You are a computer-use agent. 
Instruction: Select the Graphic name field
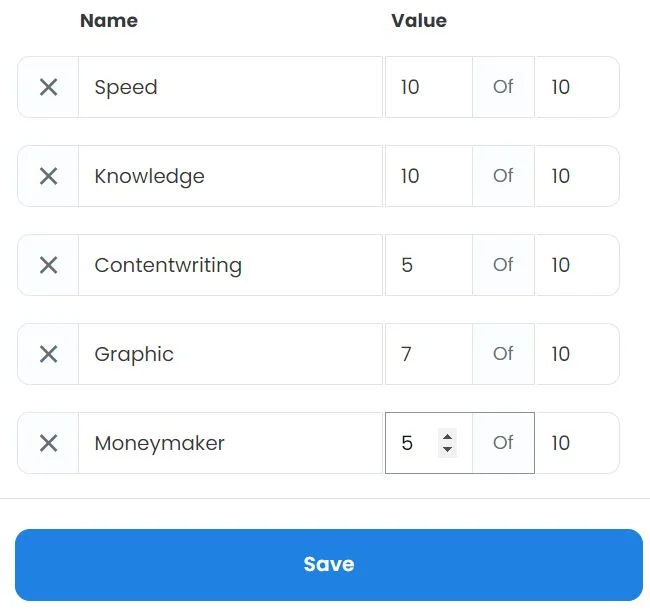(230, 354)
